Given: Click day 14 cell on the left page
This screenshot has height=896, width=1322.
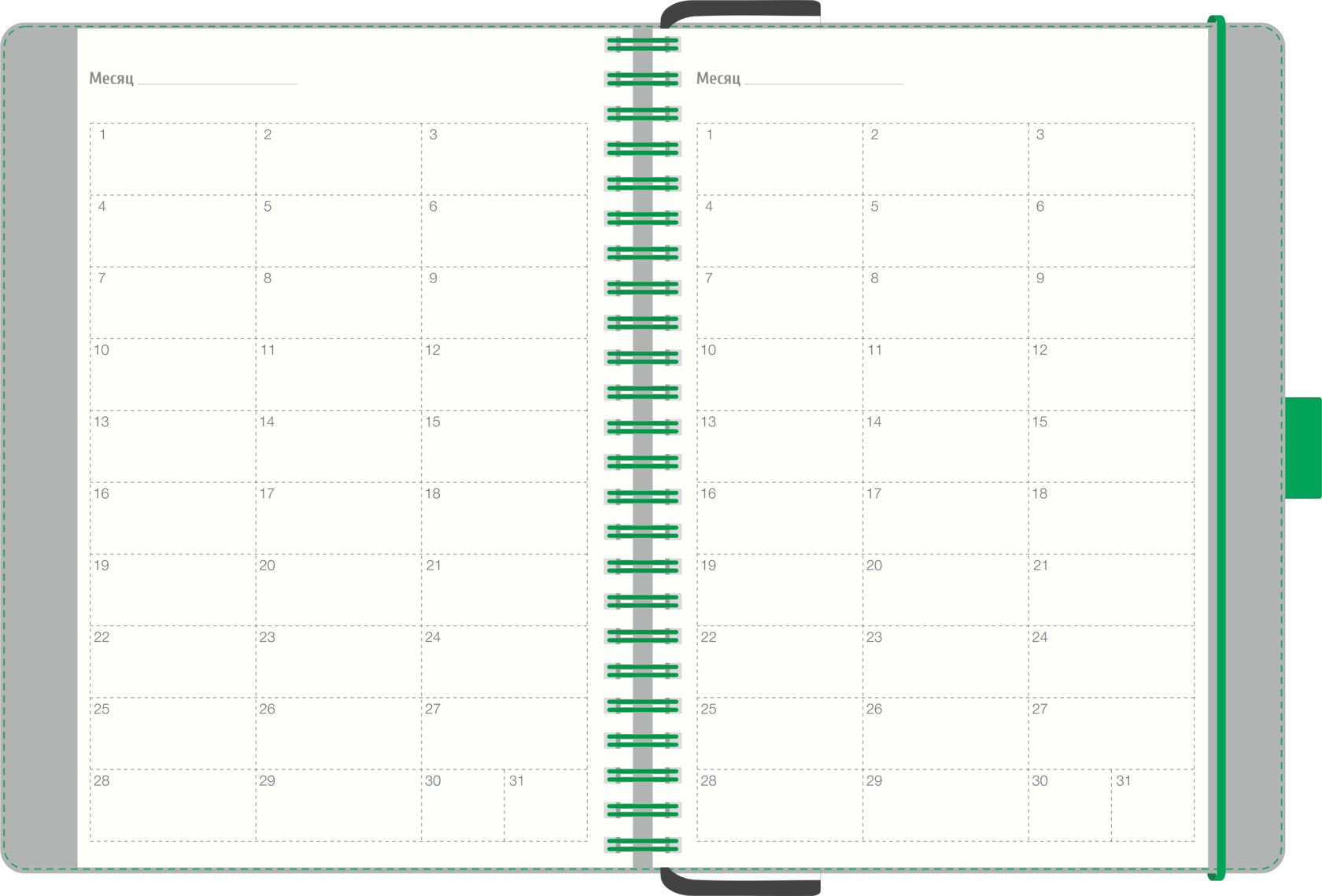Looking at the screenshot, I should tap(338, 446).
